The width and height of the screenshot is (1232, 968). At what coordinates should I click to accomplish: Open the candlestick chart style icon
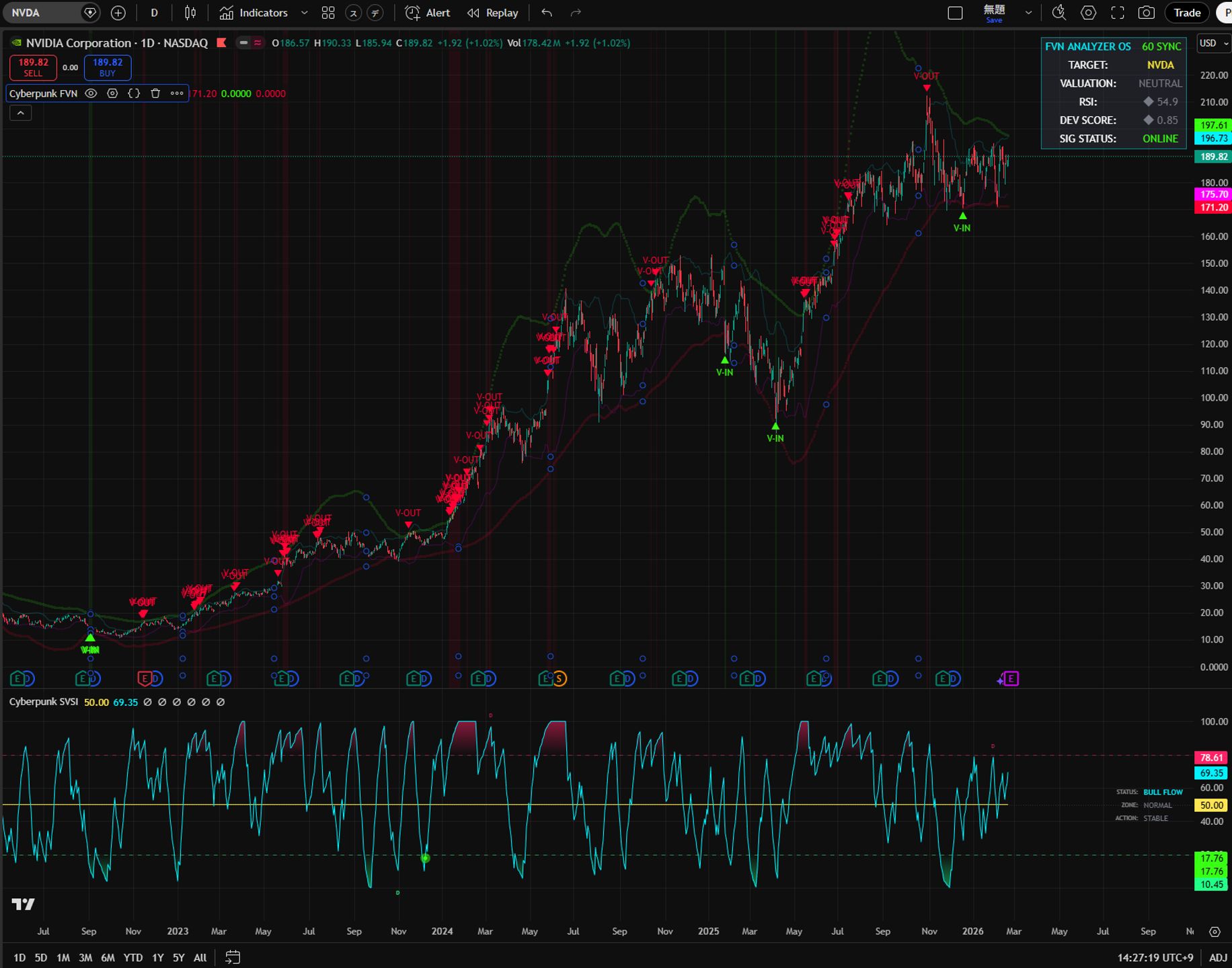(190, 13)
